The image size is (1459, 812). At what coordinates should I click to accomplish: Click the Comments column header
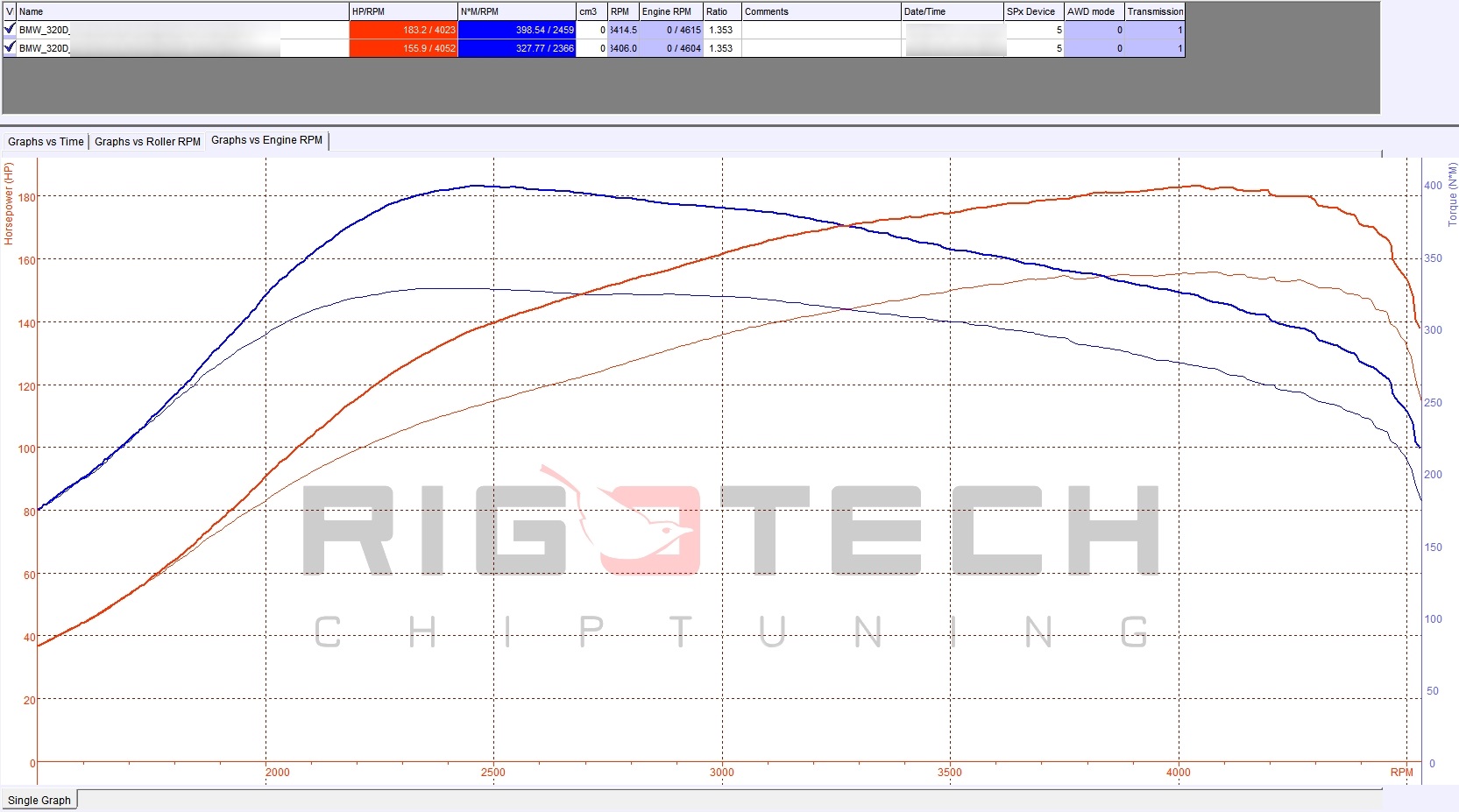coord(821,11)
